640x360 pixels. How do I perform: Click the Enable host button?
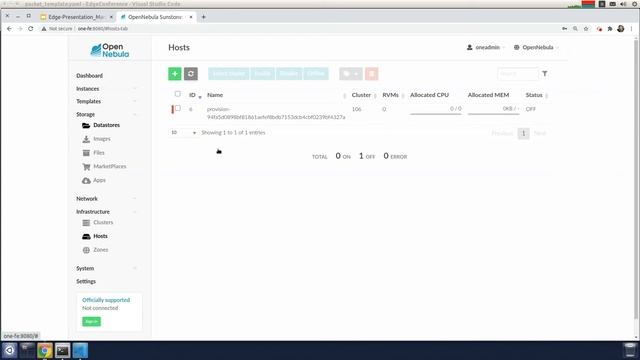pyautogui.click(x=262, y=74)
